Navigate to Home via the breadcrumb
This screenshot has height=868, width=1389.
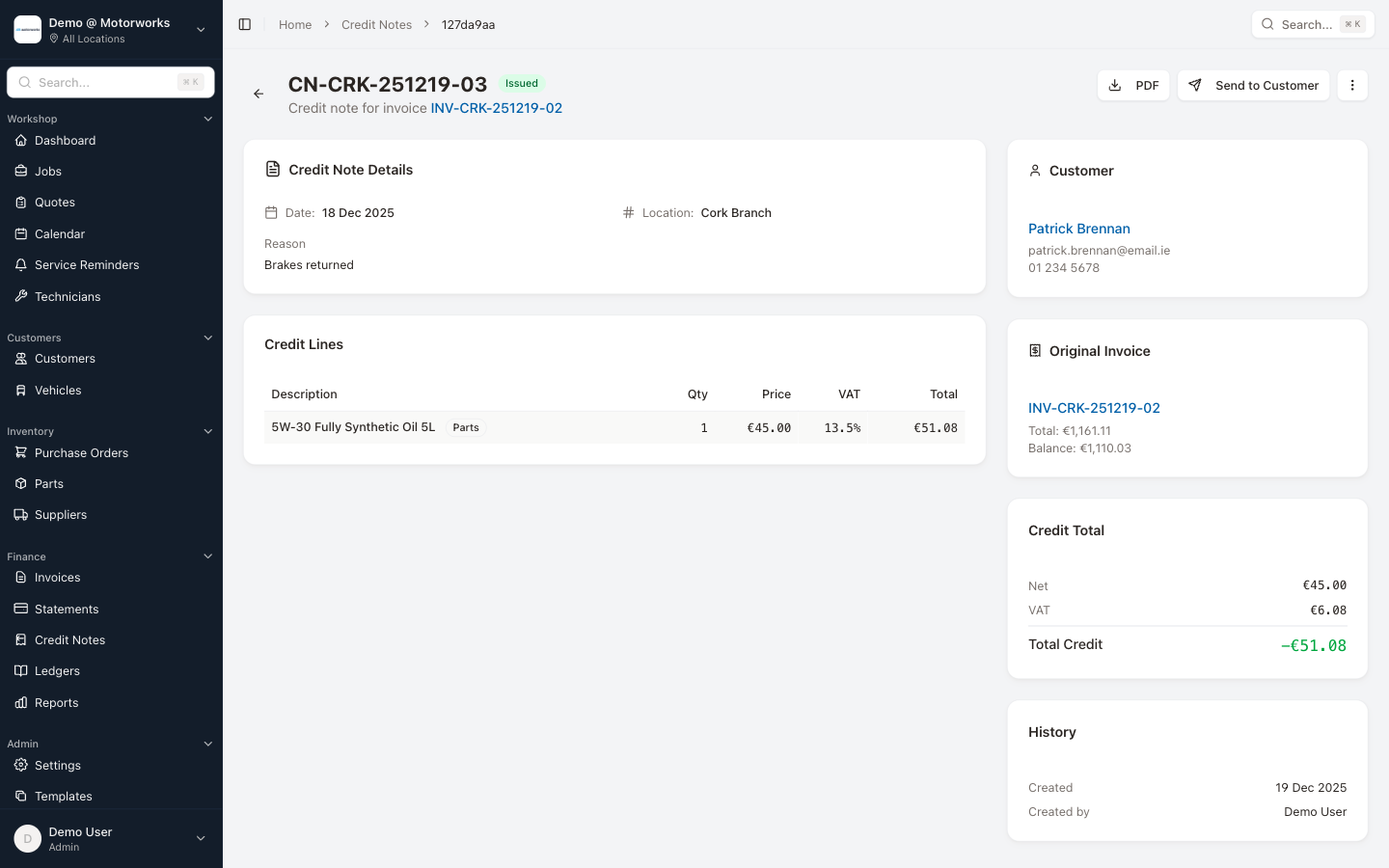[x=295, y=24]
